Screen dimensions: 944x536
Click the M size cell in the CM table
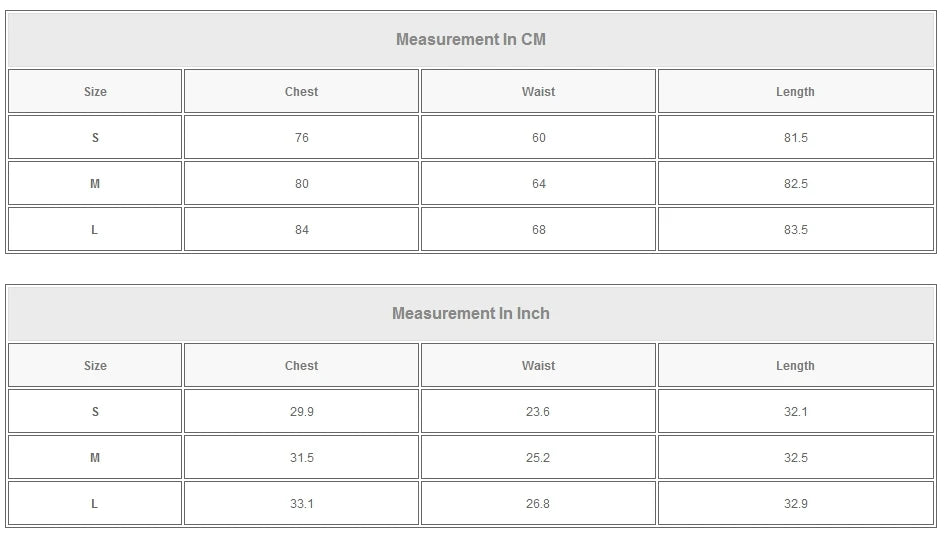pyautogui.click(x=95, y=184)
